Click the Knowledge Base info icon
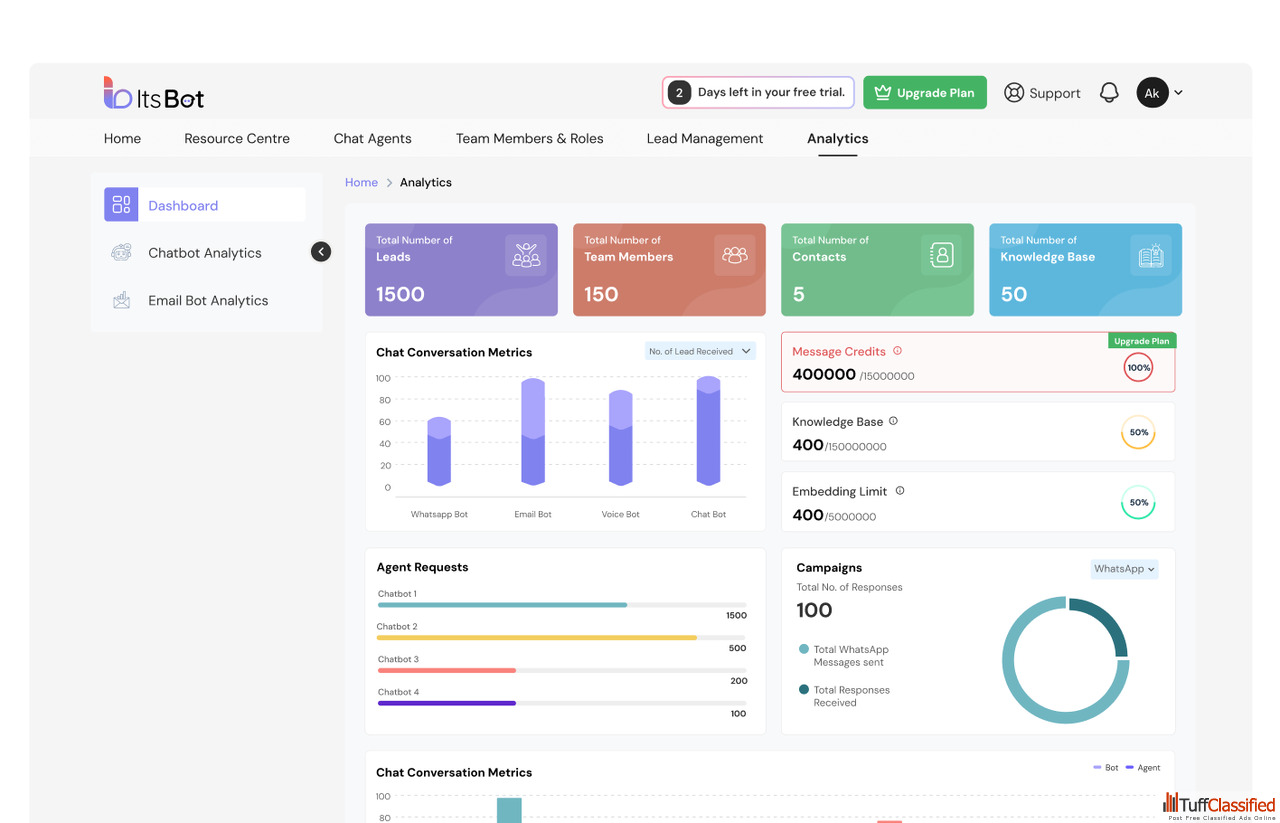 (893, 421)
